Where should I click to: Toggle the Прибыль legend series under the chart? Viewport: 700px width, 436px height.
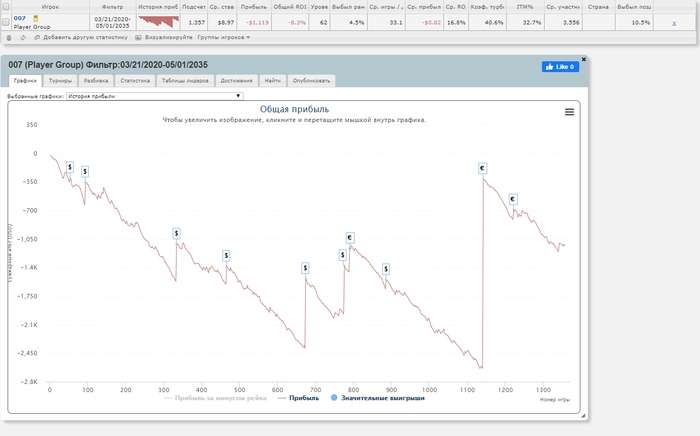298,398
